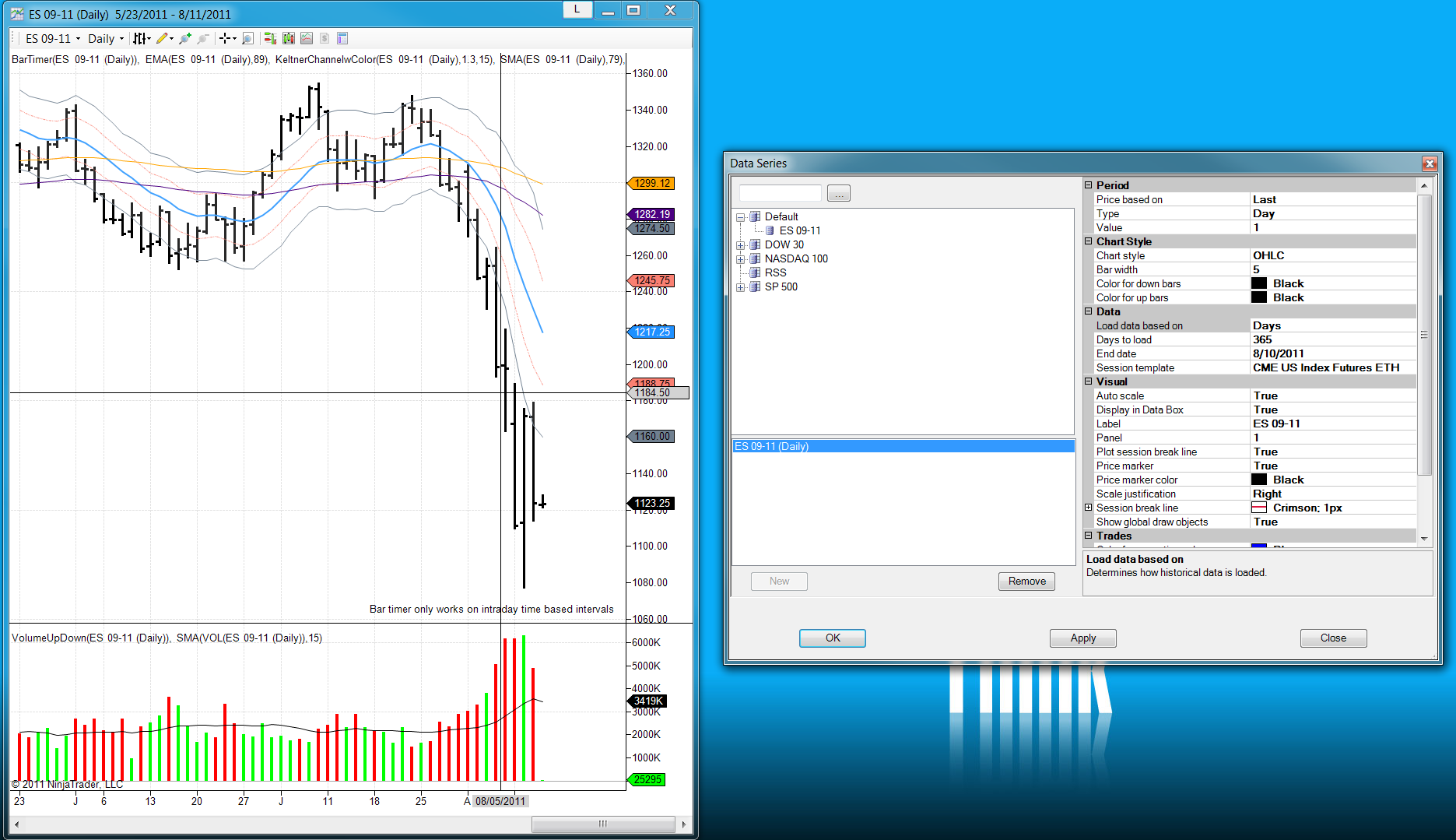Click the ES 09-11 instrument icon in tree
The image size is (1456, 840).
coord(770,230)
